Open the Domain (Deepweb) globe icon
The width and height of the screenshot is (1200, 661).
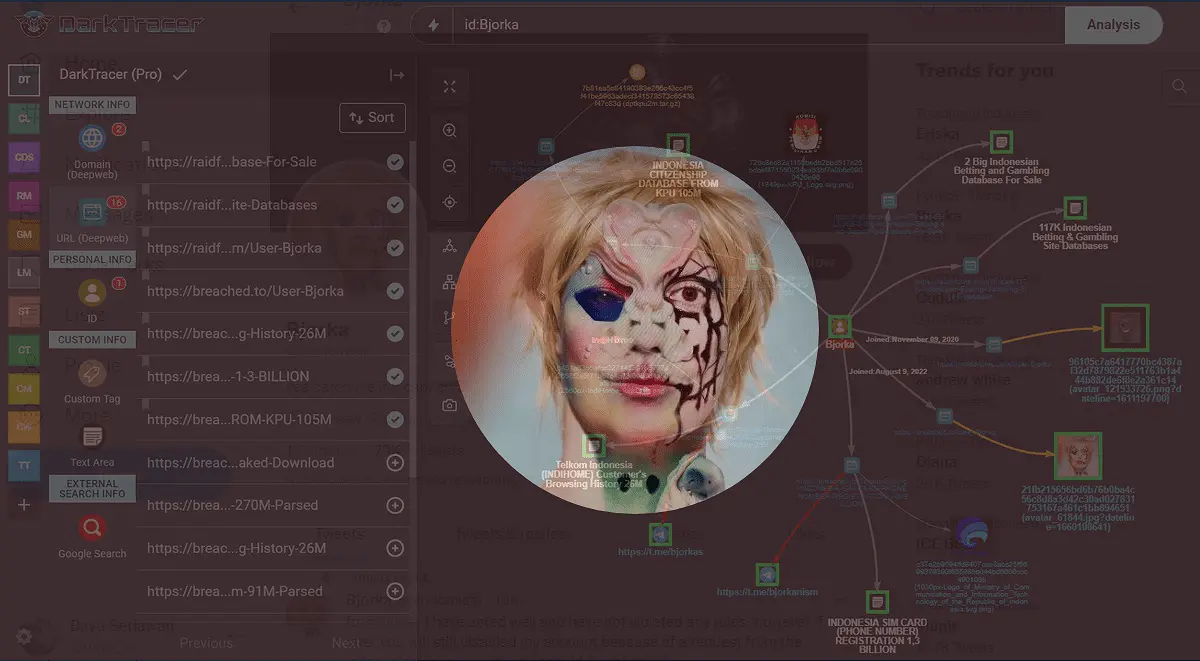coord(92,138)
